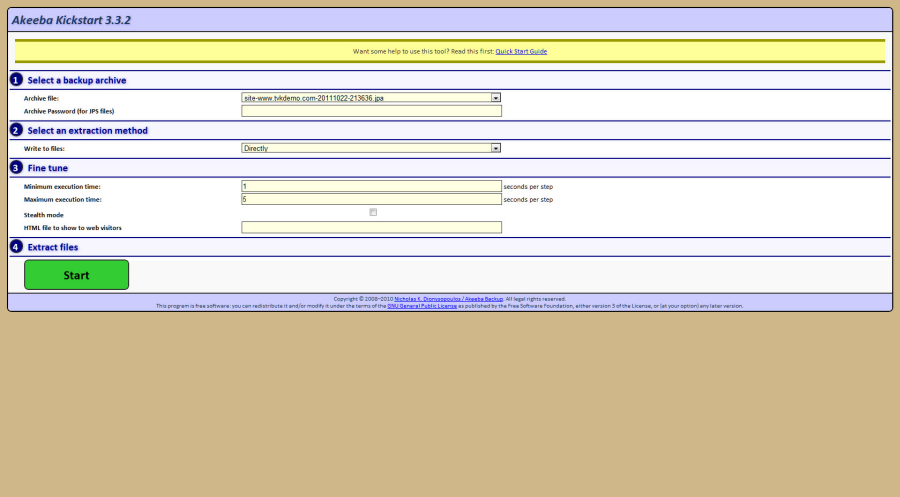Click the 'Akeeba Kickstart 3.3.2' title

[71, 20]
